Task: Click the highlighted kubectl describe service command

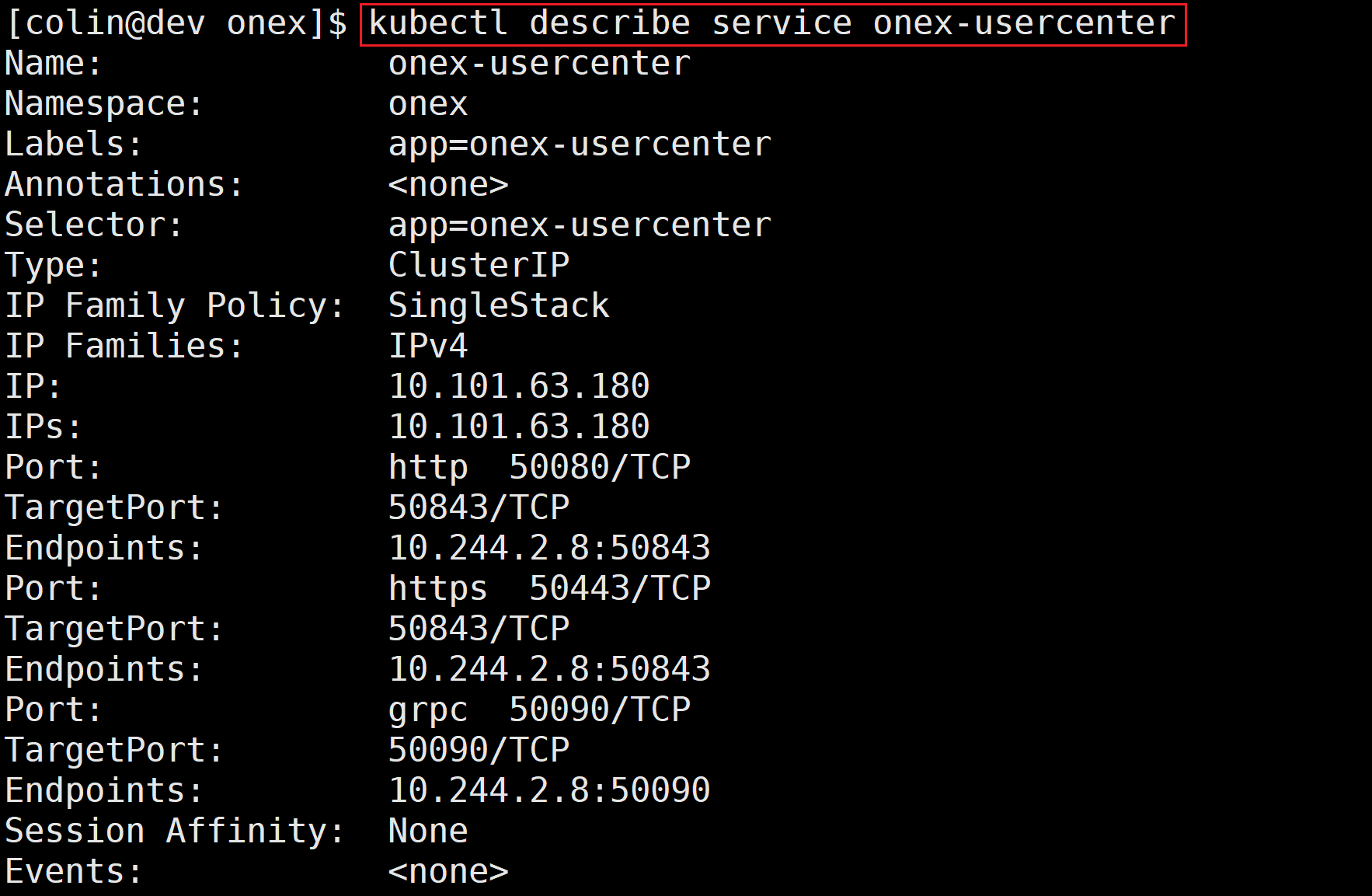Action: [772, 23]
